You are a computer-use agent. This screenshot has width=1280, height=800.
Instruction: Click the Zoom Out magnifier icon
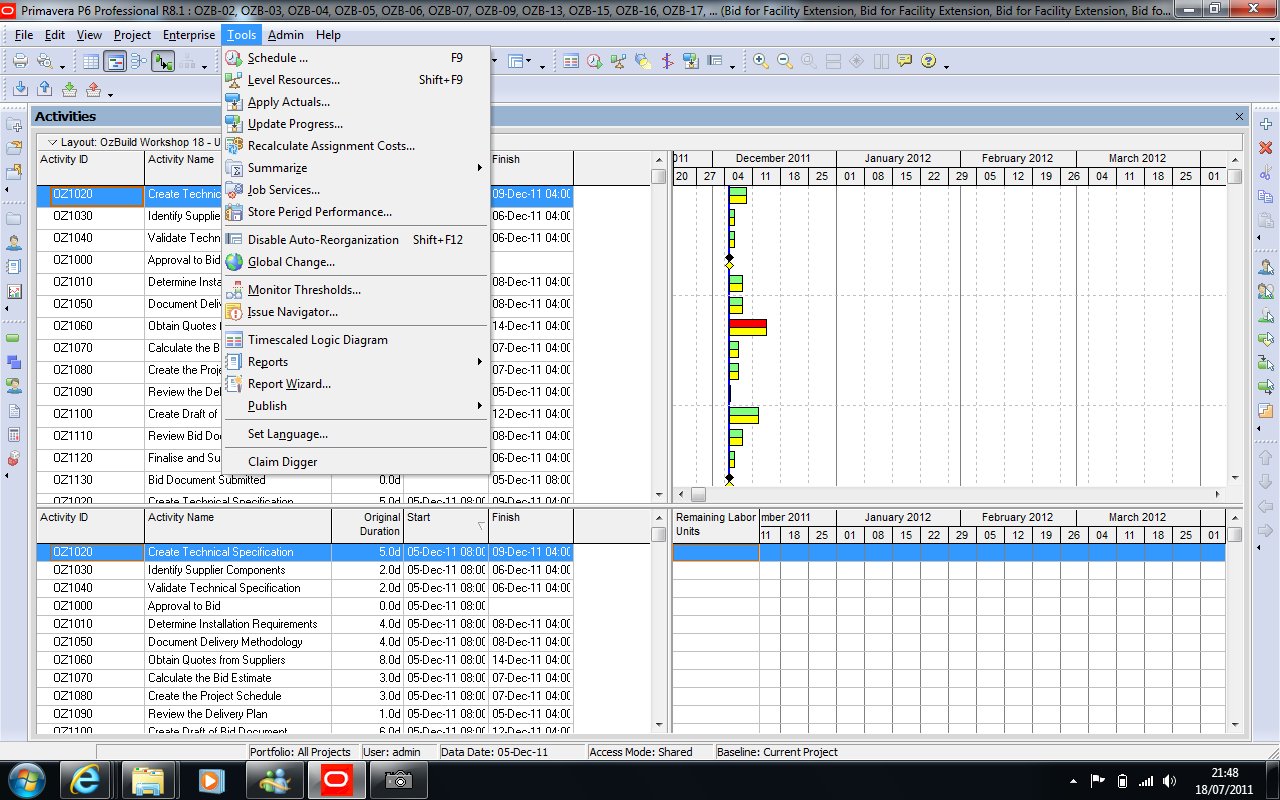coord(785,61)
